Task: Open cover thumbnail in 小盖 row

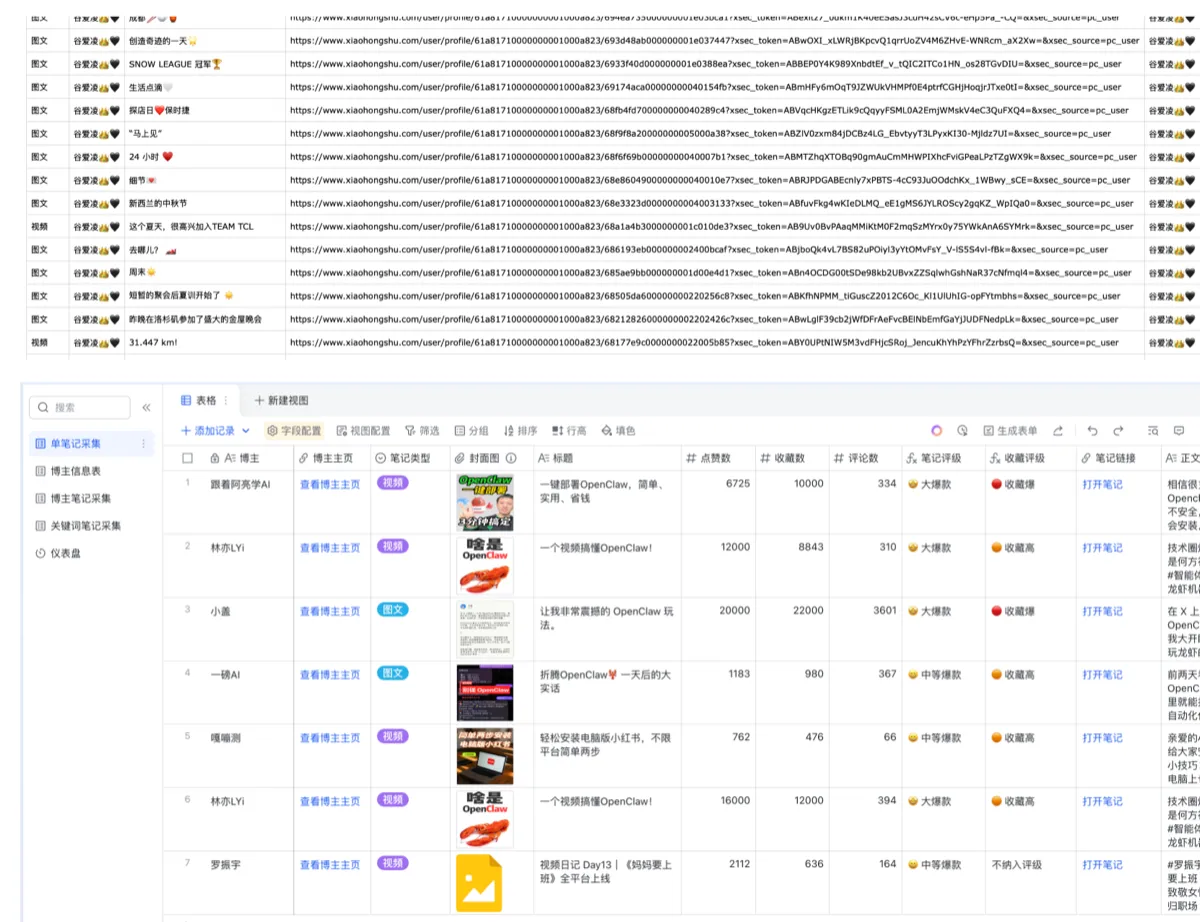Action: coord(485,629)
